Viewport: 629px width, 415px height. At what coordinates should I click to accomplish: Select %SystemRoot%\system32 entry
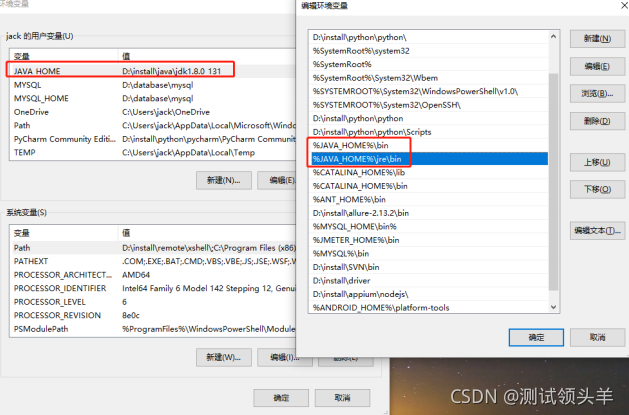tap(430, 51)
